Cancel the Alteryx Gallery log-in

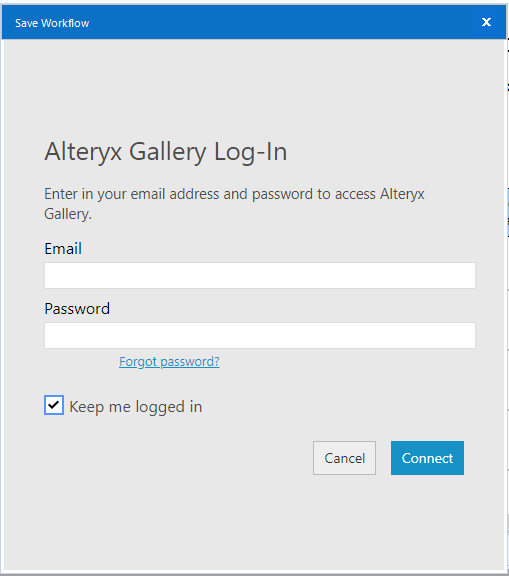coord(344,458)
